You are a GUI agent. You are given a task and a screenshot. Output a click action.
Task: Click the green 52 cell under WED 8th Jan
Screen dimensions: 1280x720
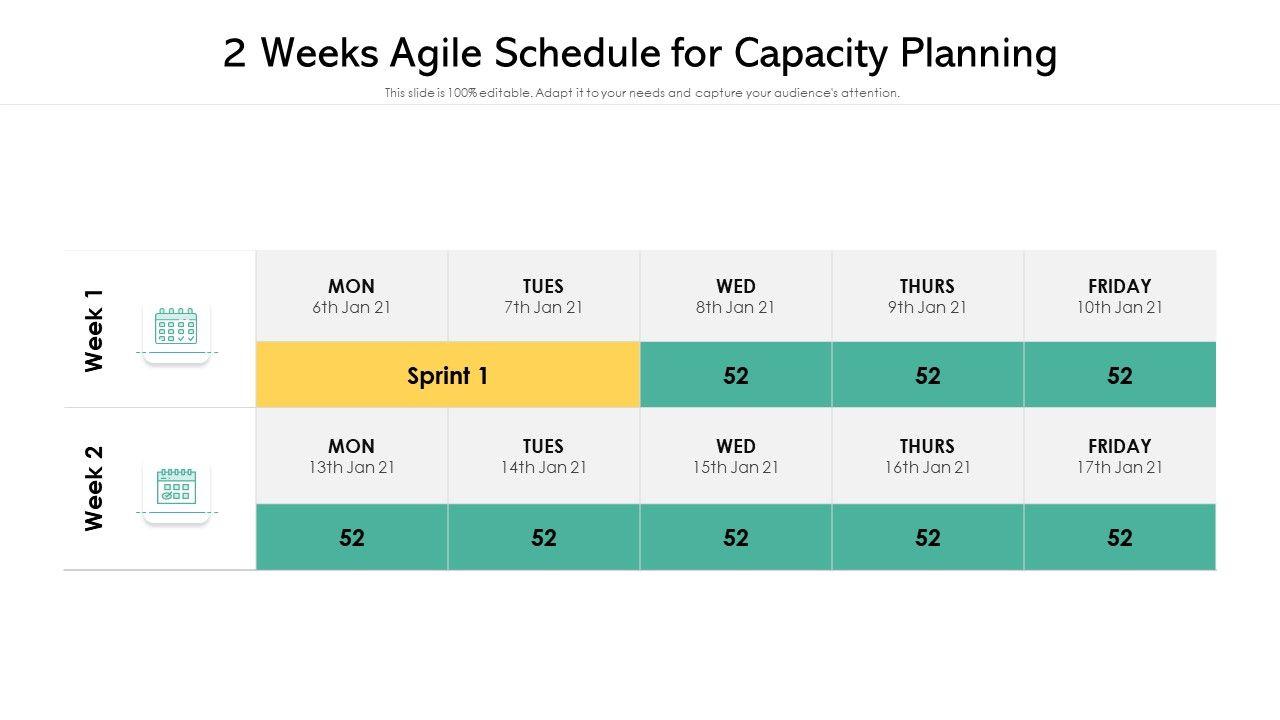tap(736, 375)
